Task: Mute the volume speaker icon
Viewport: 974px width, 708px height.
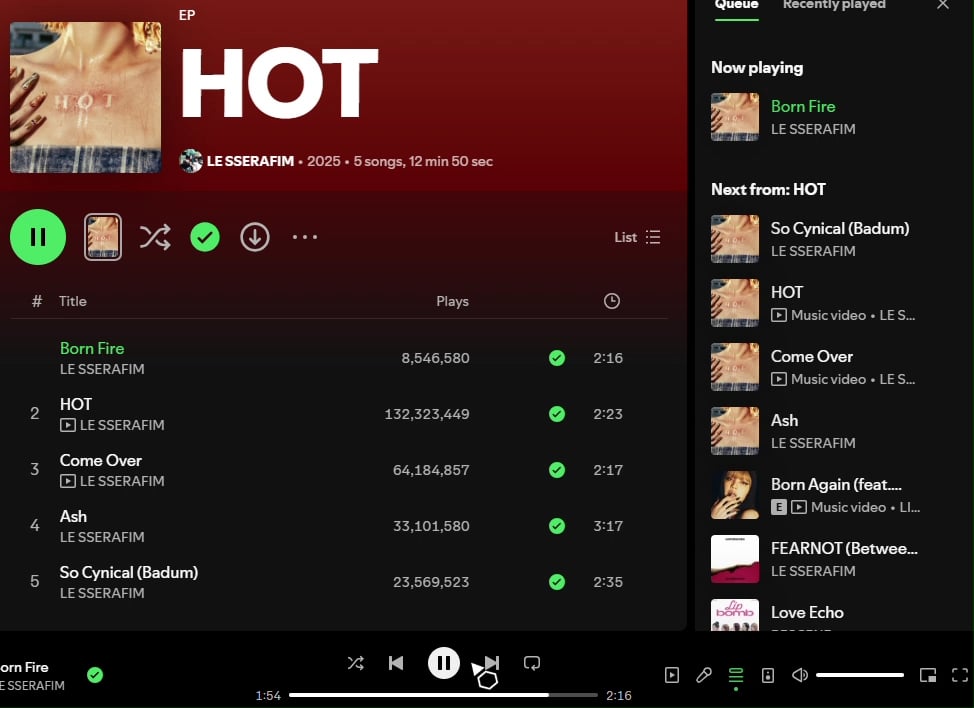Action: [x=800, y=675]
